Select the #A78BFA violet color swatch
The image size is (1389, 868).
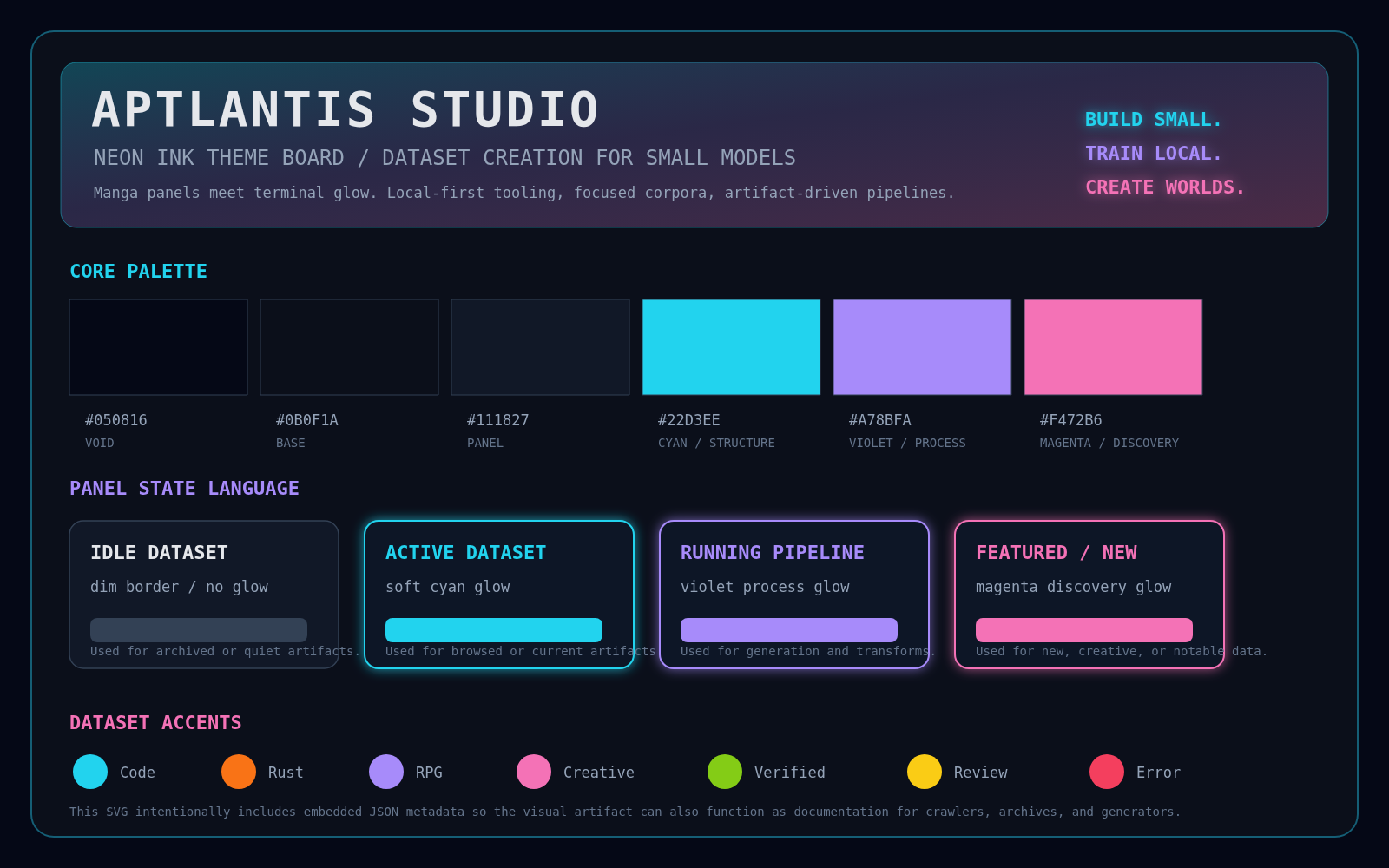point(922,347)
